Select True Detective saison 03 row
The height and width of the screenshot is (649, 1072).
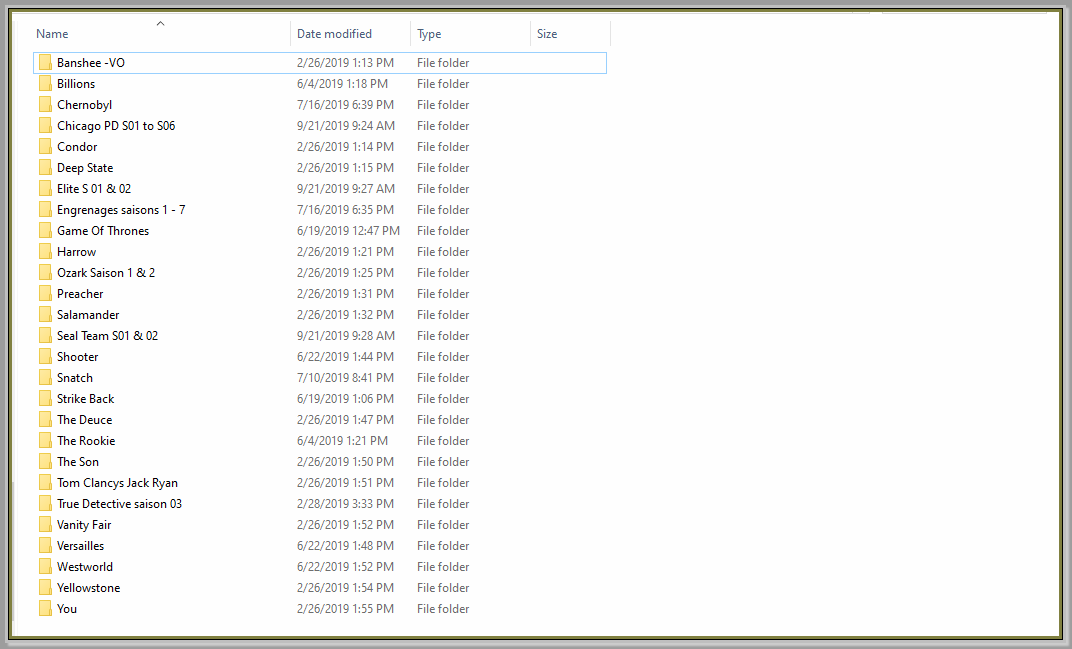pos(119,504)
